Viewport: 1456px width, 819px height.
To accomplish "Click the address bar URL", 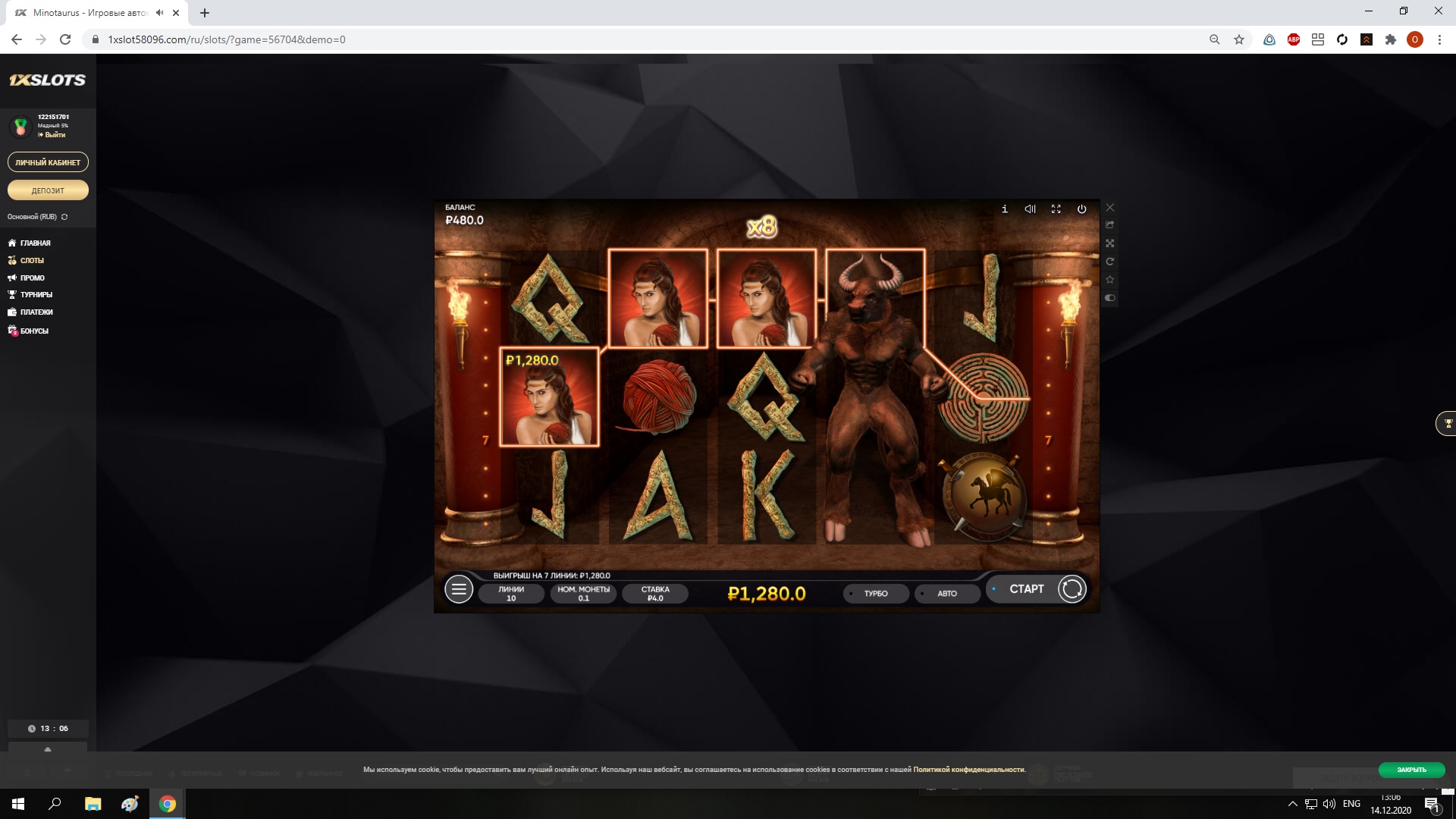I will [x=227, y=39].
